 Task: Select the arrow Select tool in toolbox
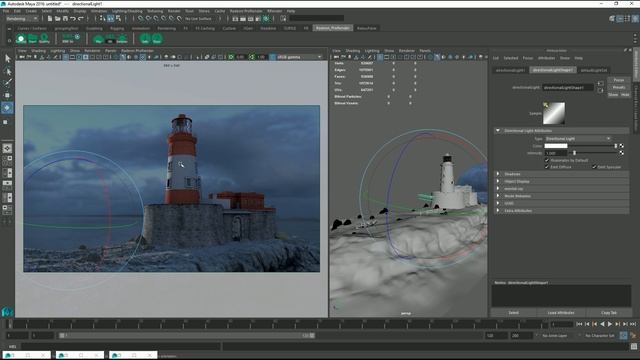click(7, 58)
